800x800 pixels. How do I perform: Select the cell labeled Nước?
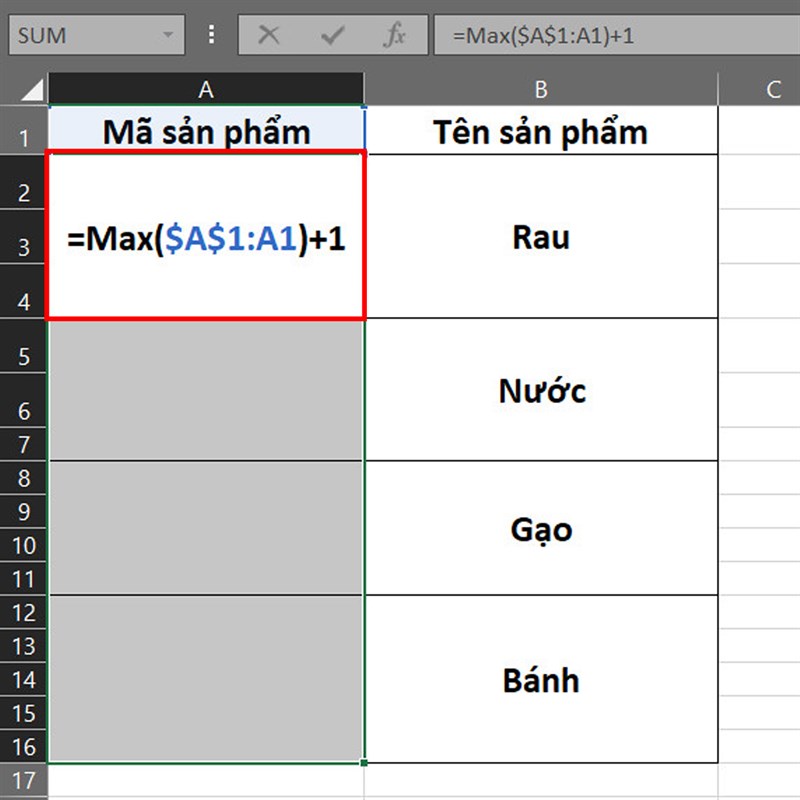pos(541,391)
